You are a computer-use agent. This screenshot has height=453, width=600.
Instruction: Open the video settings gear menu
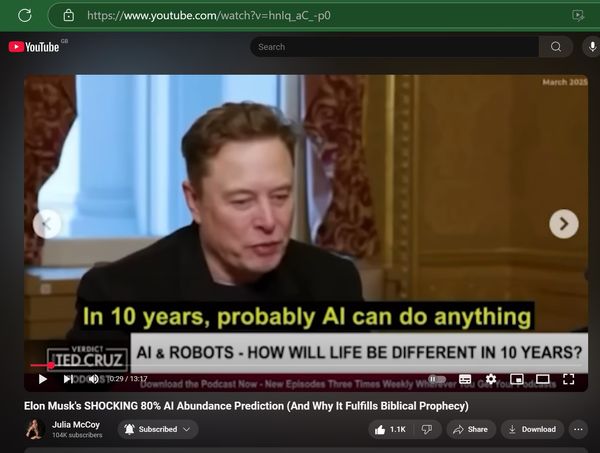[x=491, y=379]
